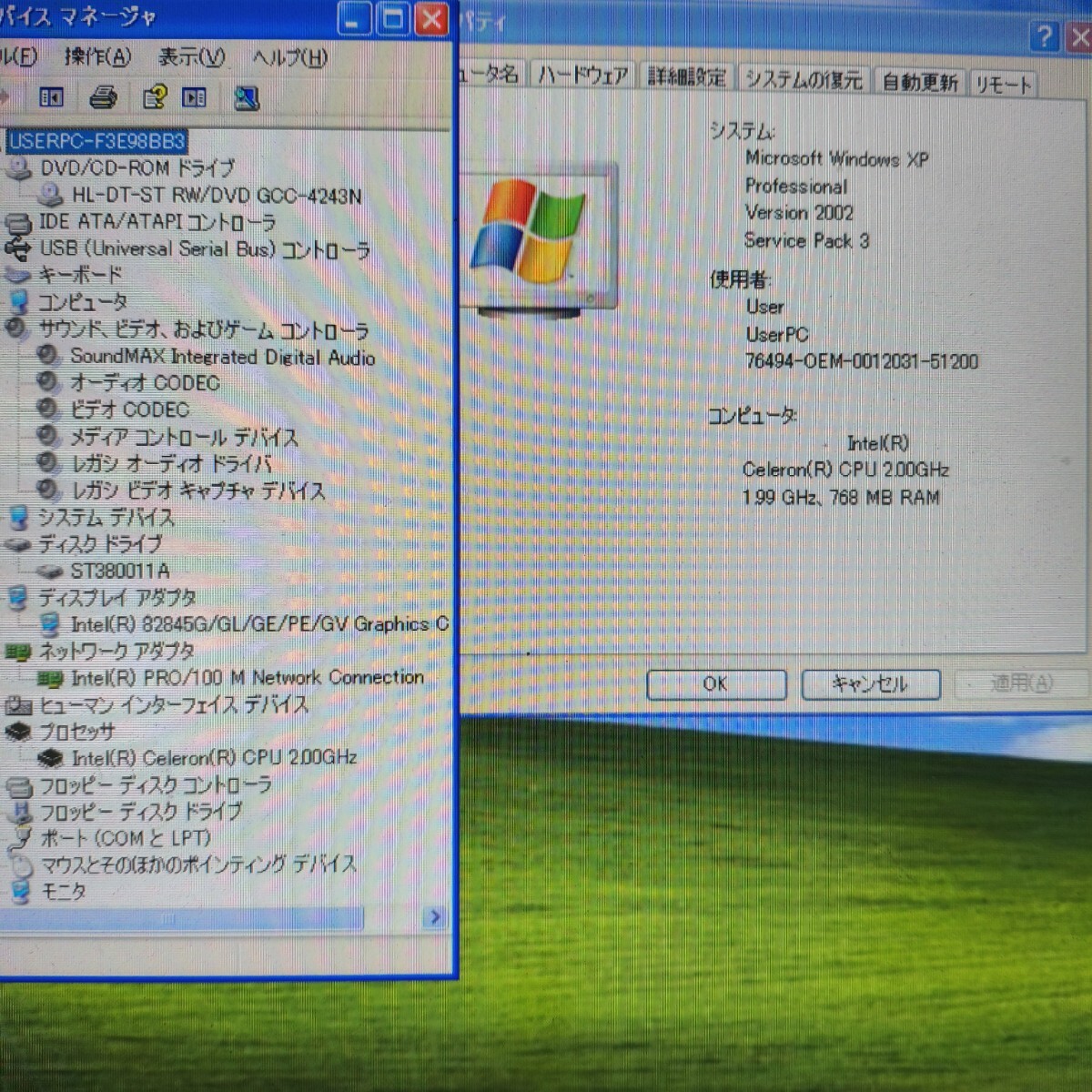Minimize the Device Manager window

tap(353, 19)
